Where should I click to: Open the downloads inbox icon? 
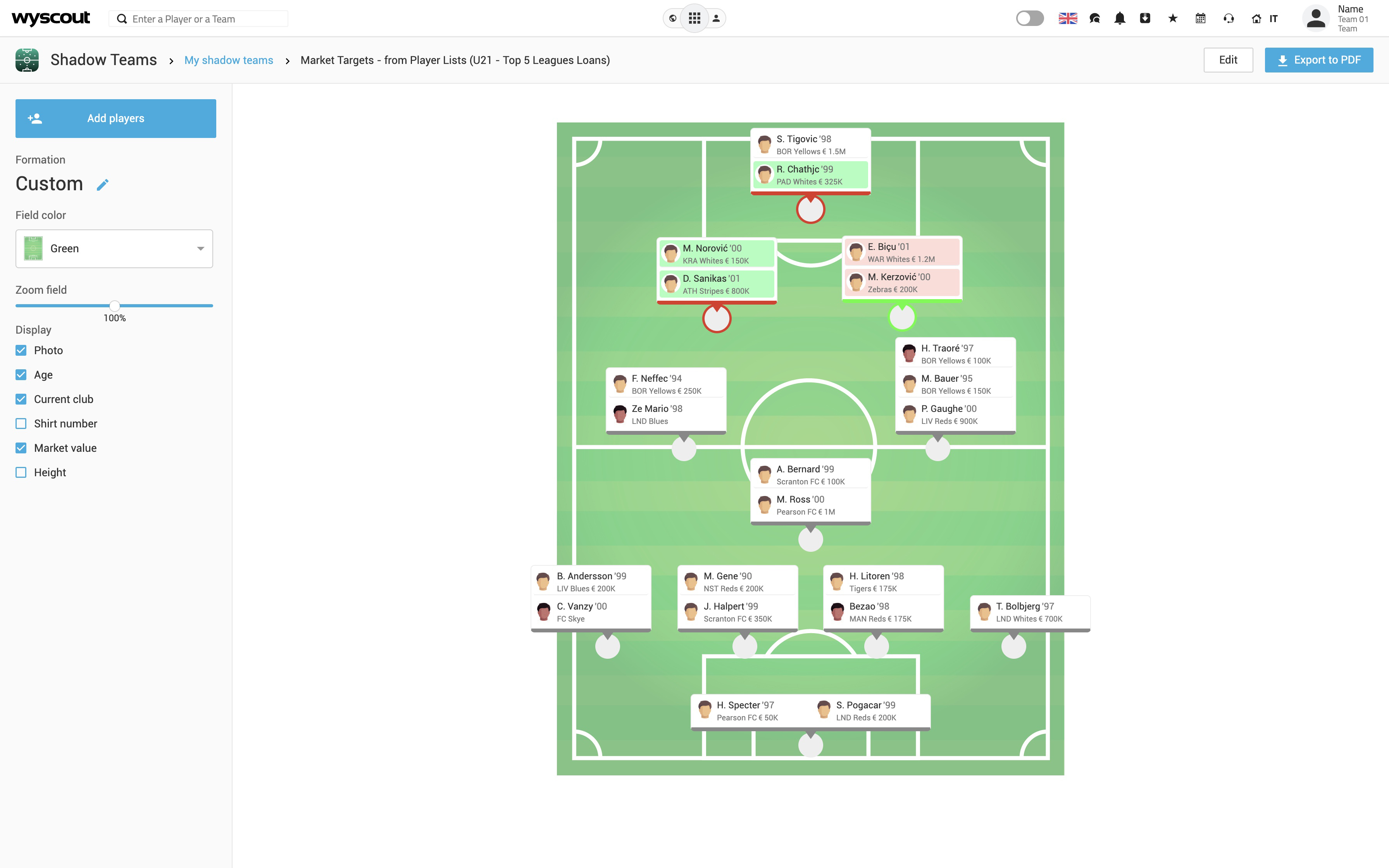click(1145, 18)
